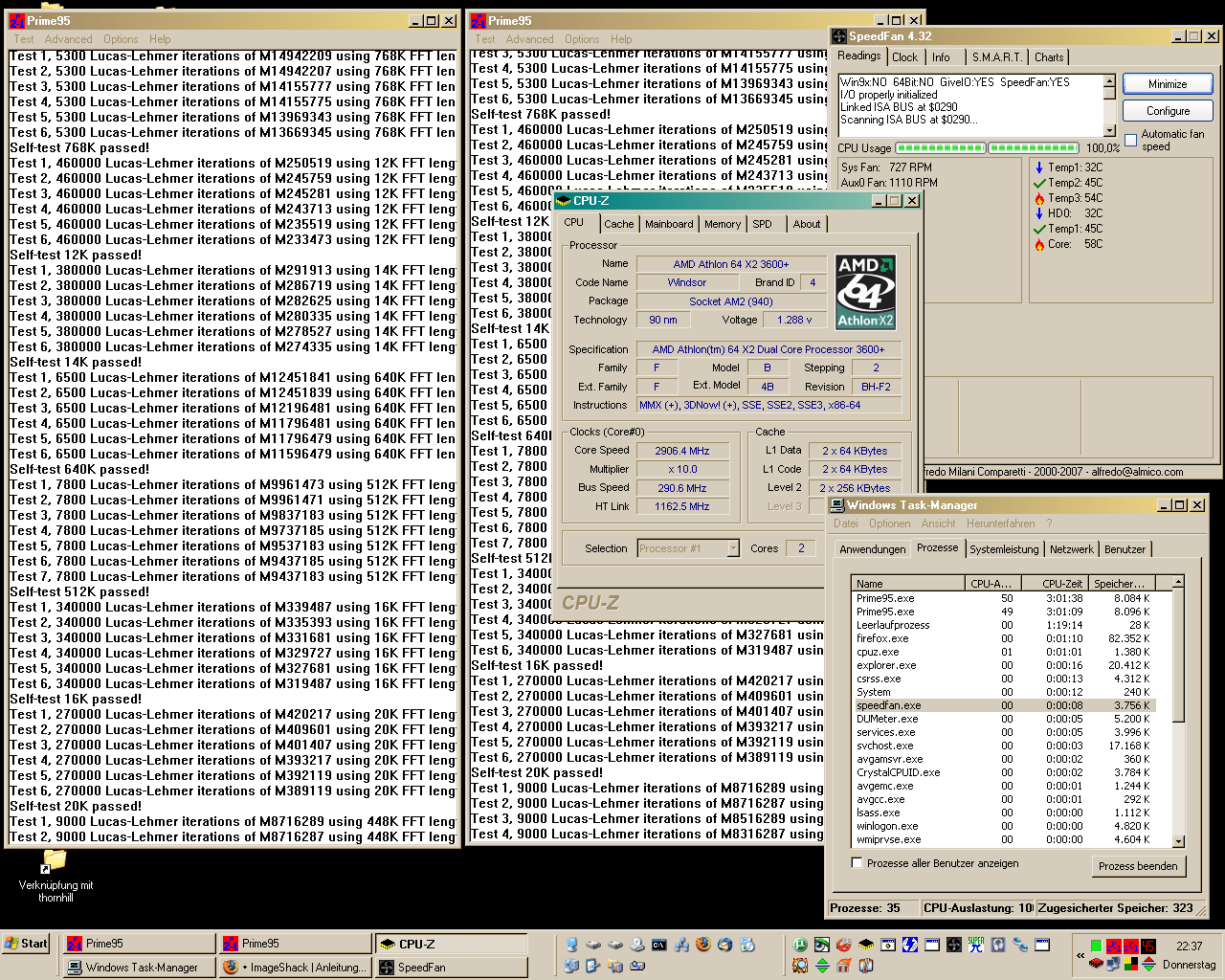This screenshot has width=1225, height=980.
Task: Click the Prozess beenden button
Action: (1138, 866)
